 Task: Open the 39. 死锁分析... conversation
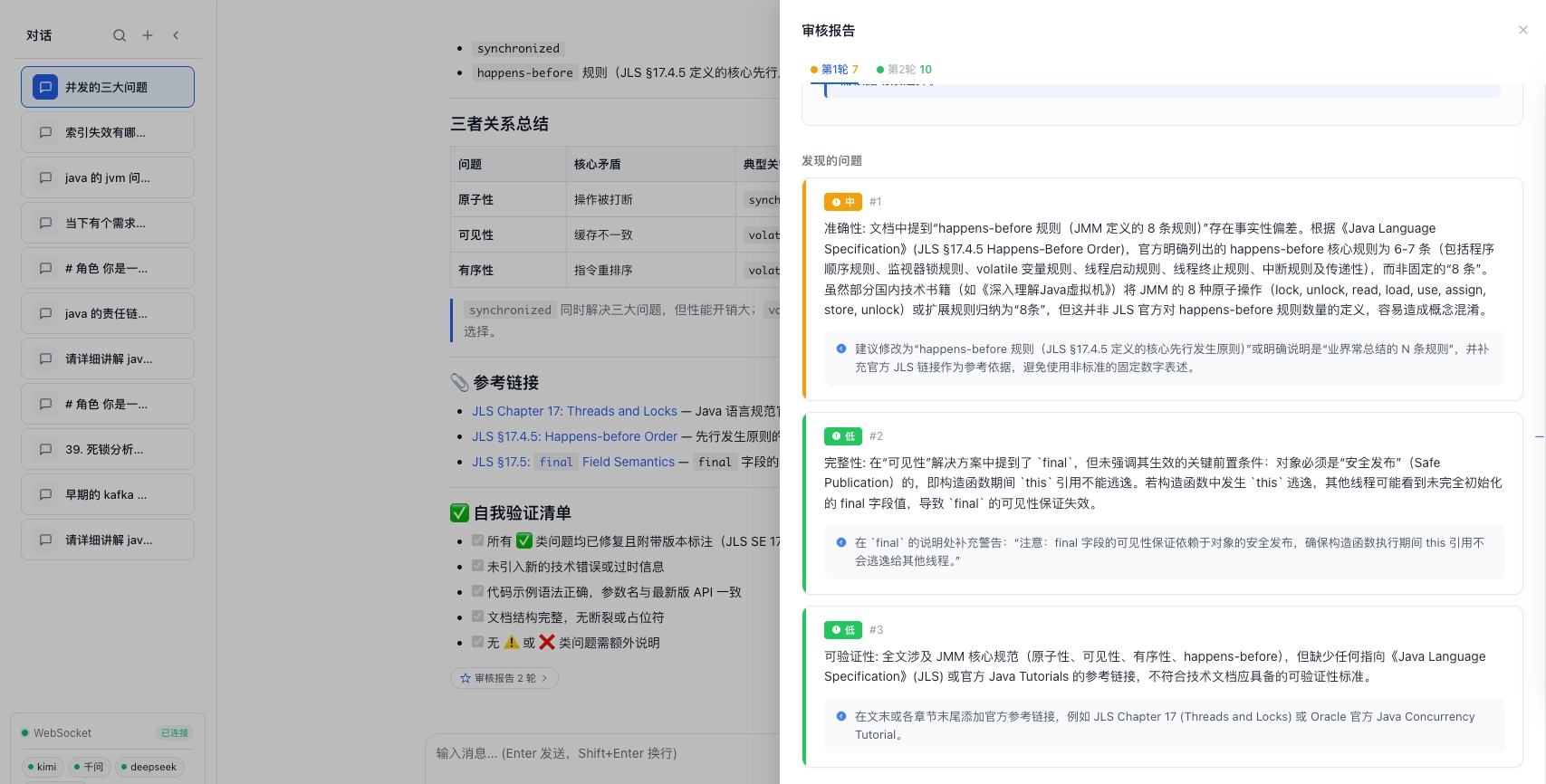pyautogui.click(x=108, y=449)
